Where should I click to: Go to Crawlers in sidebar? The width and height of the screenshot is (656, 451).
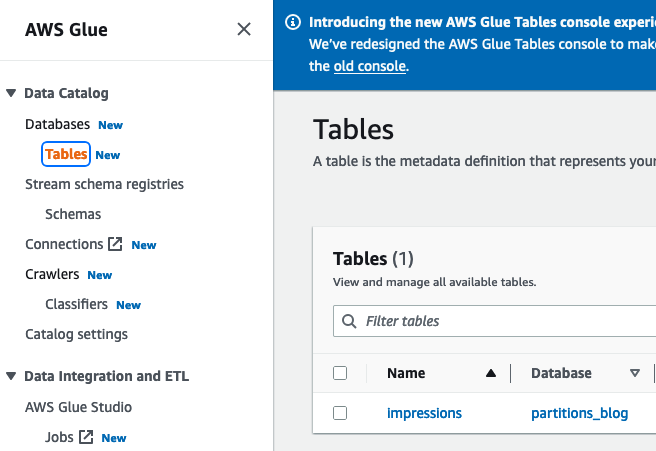[53, 274]
